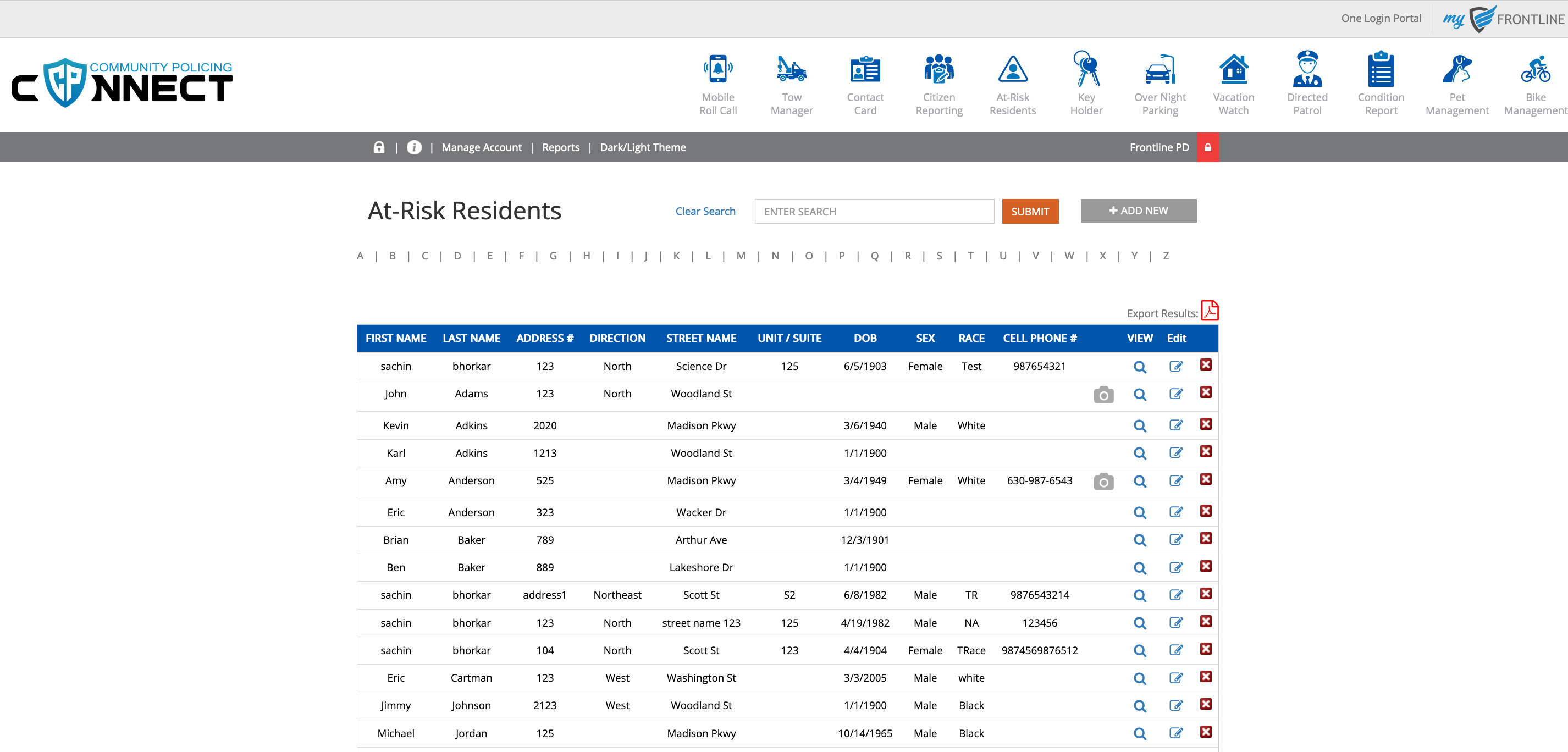Toggle Dark/Light Theme
Image resolution: width=1568 pixels, height=752 pixels.
(x=642, y=147)
